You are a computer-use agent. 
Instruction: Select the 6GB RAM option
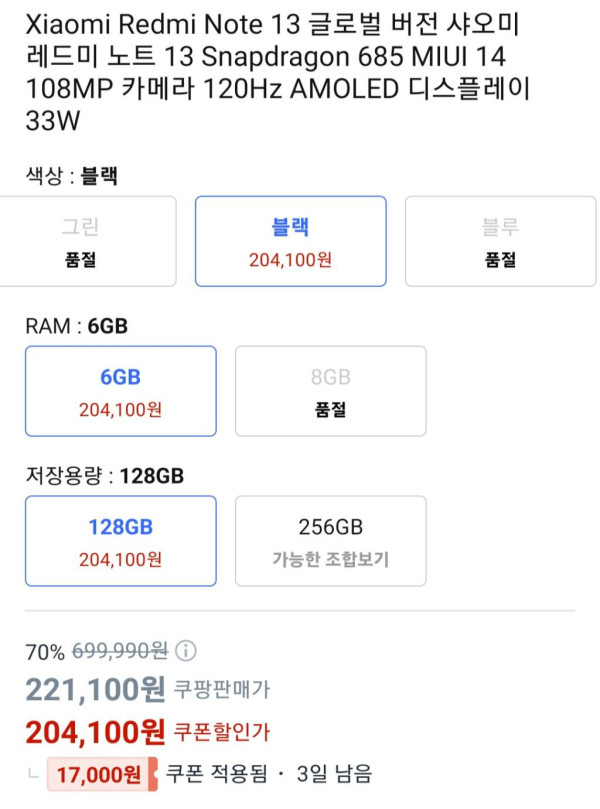pos(120,391)
